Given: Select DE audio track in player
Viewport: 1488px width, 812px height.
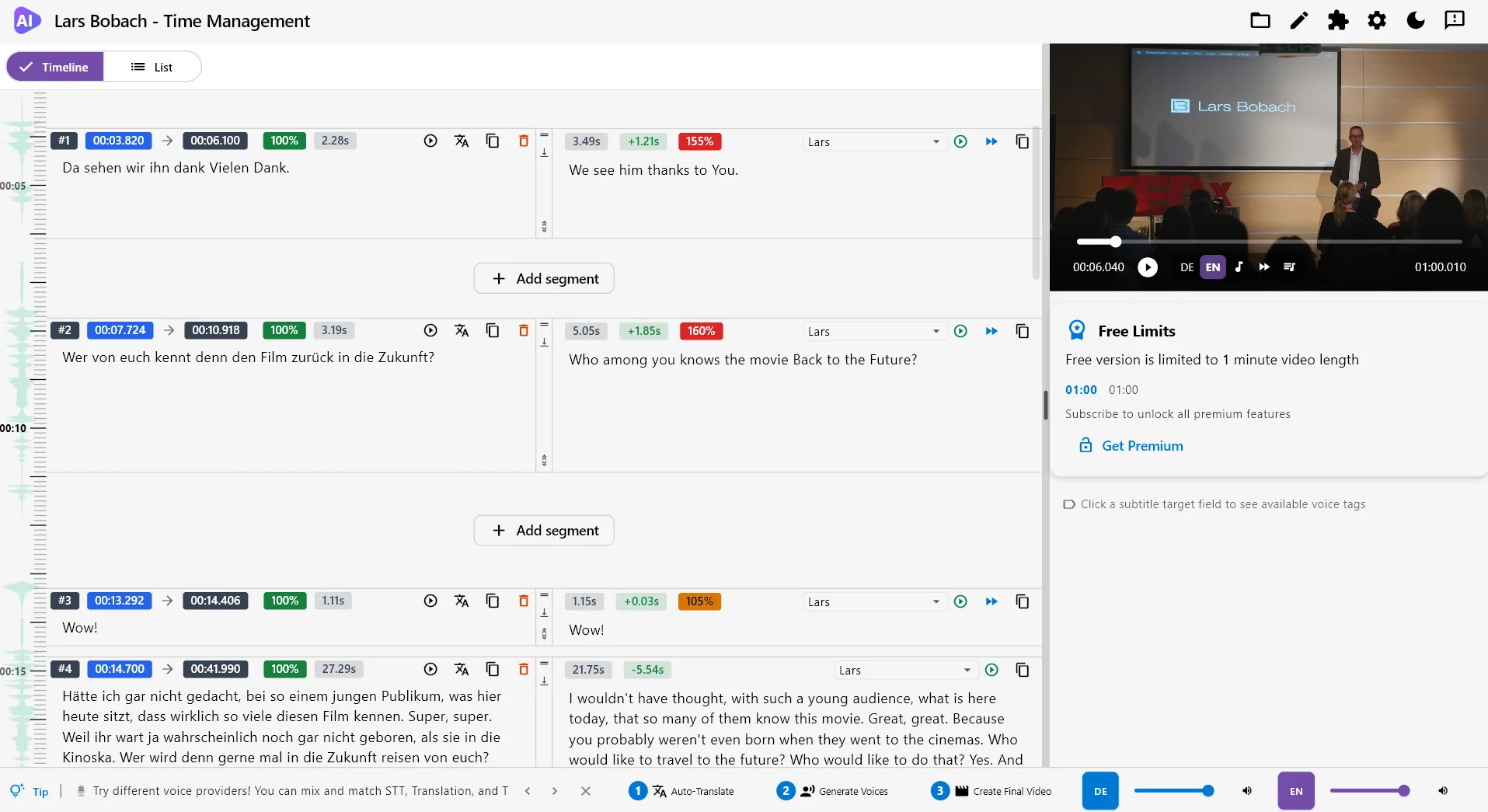Looking at the screenshot, I should pos(1187,267).
